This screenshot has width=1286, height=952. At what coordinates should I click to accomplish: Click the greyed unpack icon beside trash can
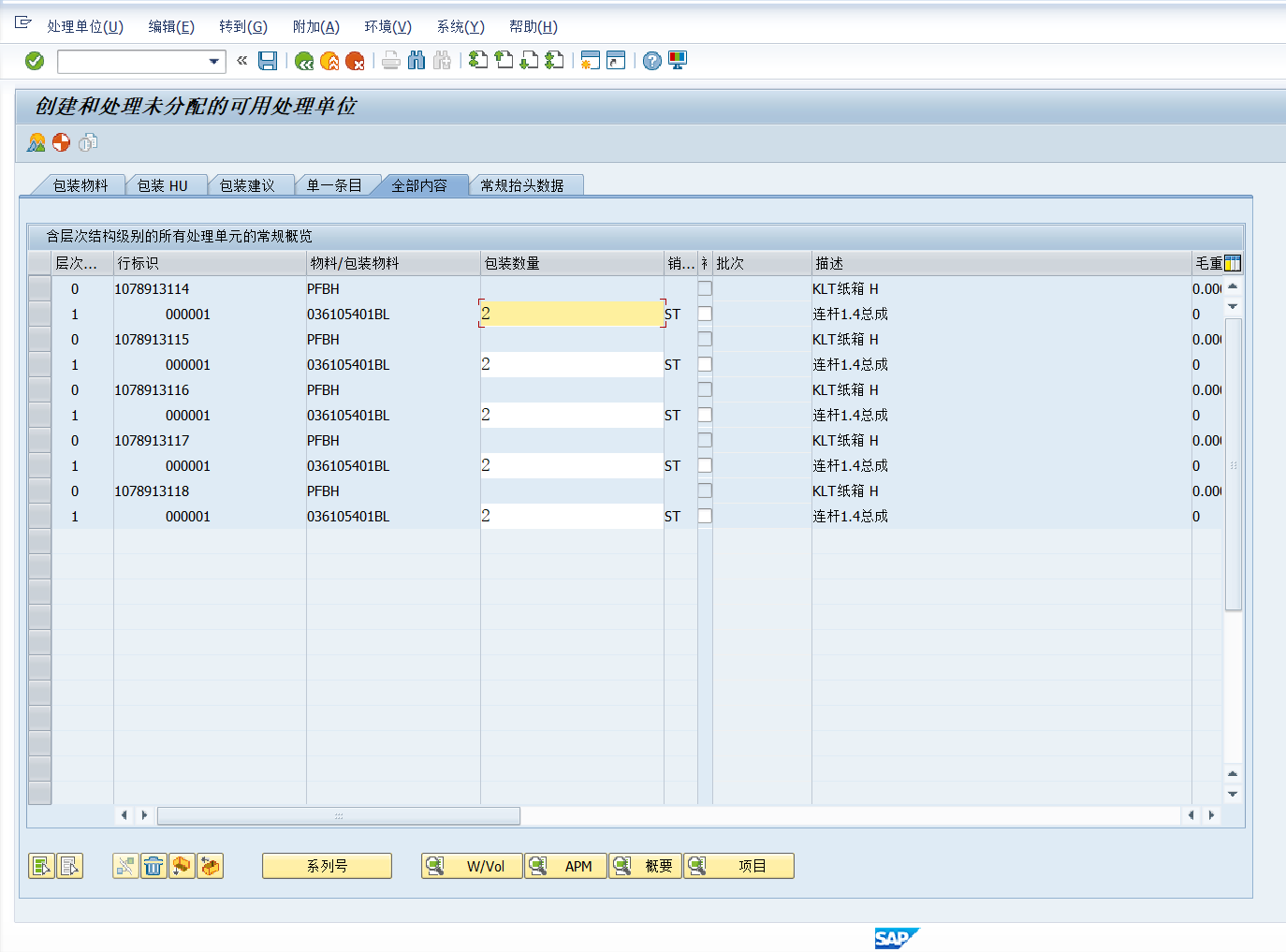coord(125,866)
